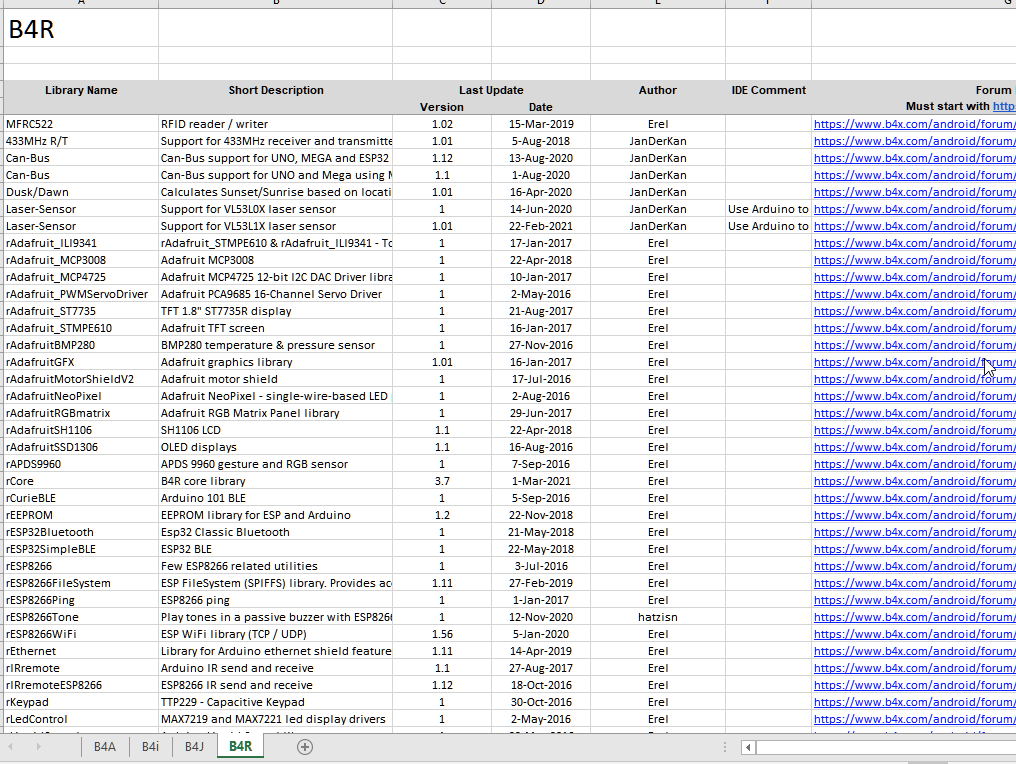Open forum link for rESP8266Tone row
The width and height of the screenshot is (1016, 764).
914,617
